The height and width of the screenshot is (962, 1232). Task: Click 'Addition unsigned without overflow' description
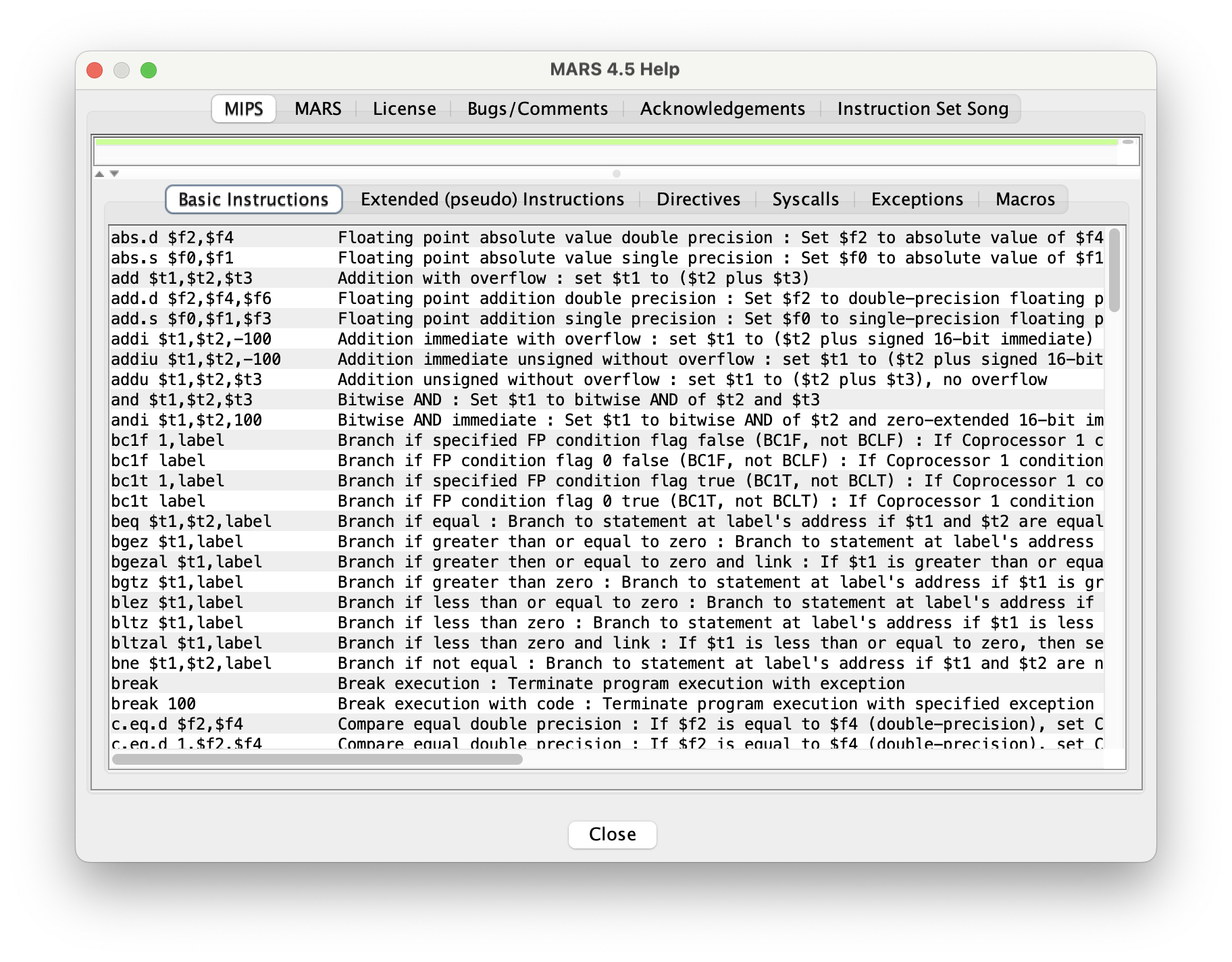click(x=498, y=380)
